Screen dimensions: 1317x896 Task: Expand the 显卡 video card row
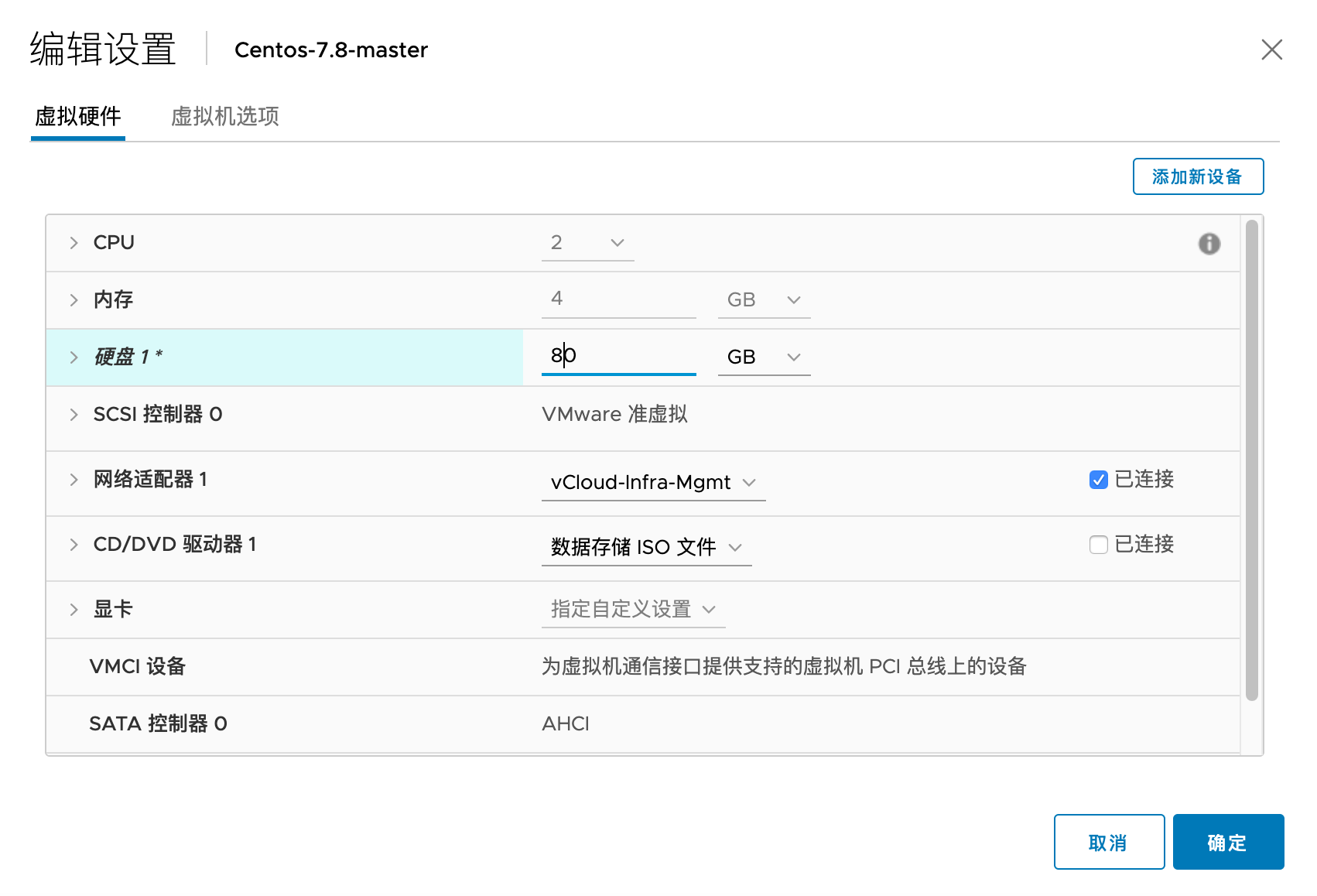[74, 609]
